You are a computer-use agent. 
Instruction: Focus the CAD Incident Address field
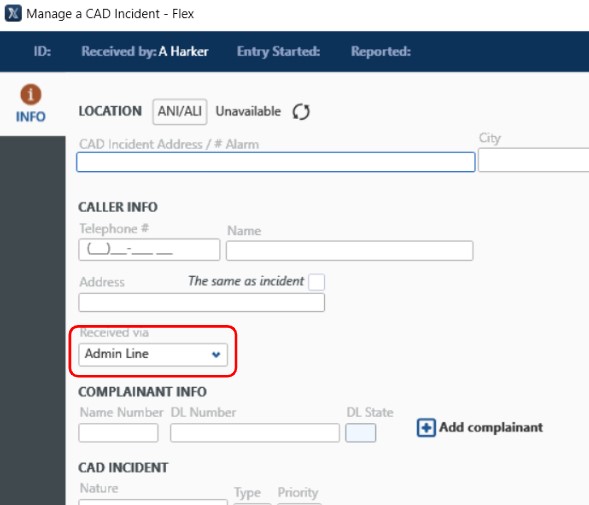[x=276, y=162]
